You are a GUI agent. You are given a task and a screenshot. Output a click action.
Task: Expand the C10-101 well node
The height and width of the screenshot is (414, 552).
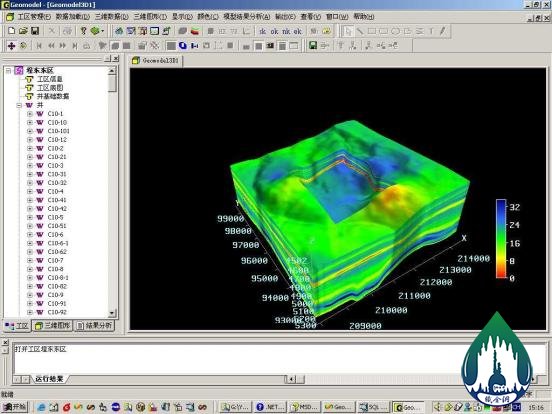coord(30,131)
